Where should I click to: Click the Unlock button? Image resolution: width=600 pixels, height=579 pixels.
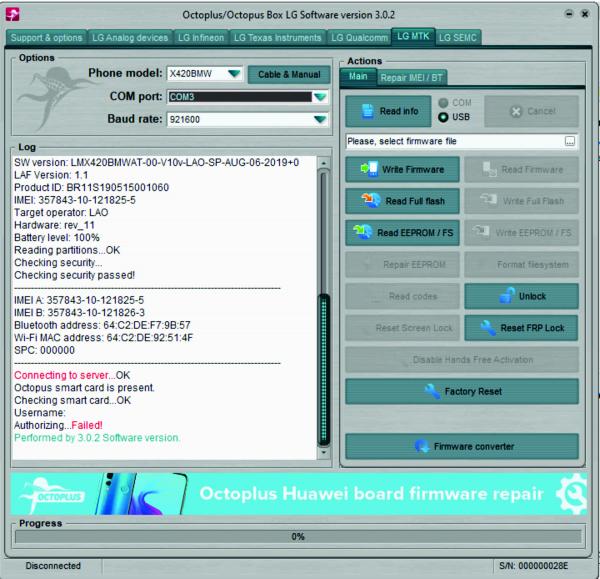point(521,296)
